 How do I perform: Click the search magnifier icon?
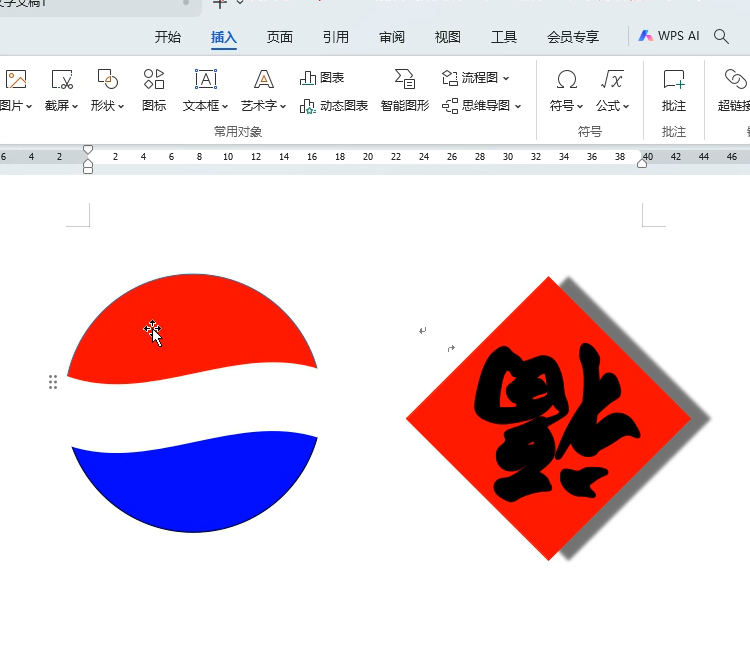click(x=721, y=36)
